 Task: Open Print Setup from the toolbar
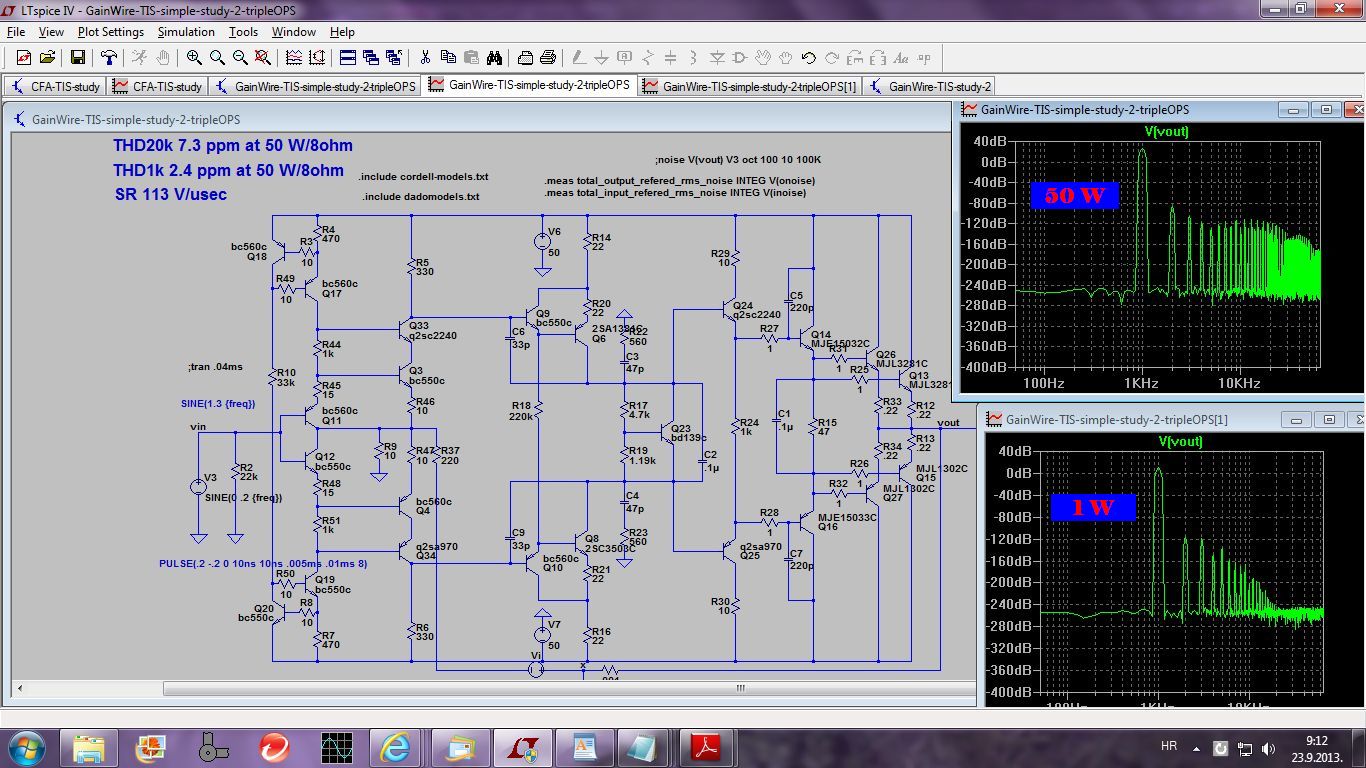[525, 58]
